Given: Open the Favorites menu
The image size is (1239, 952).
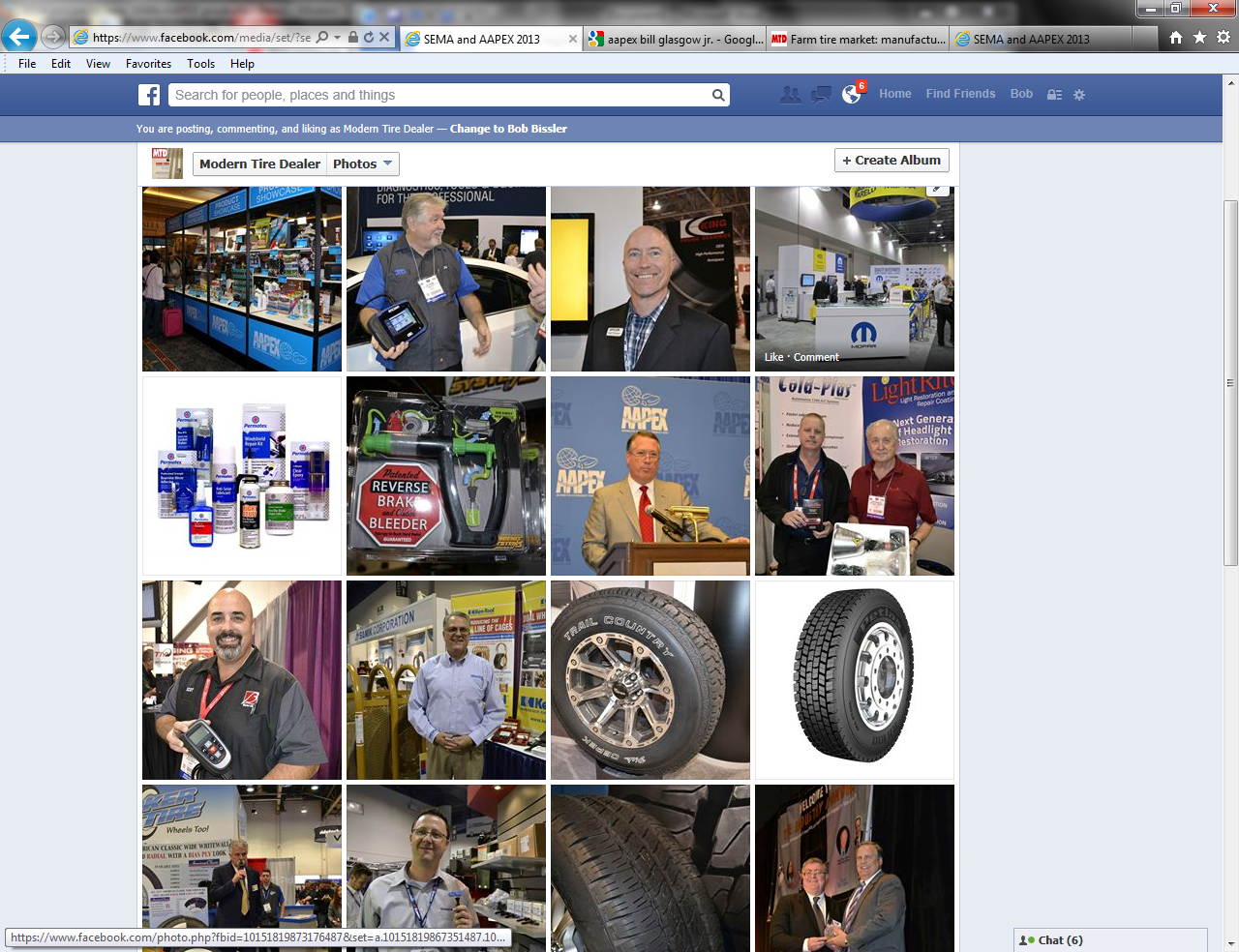Looking at the screenshot, I should tap(148, 64).
